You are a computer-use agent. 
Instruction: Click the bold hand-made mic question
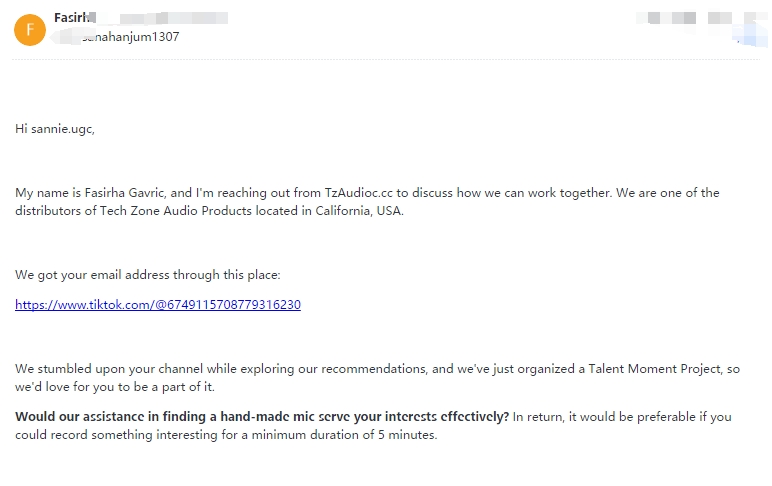[x=262, y=417]
